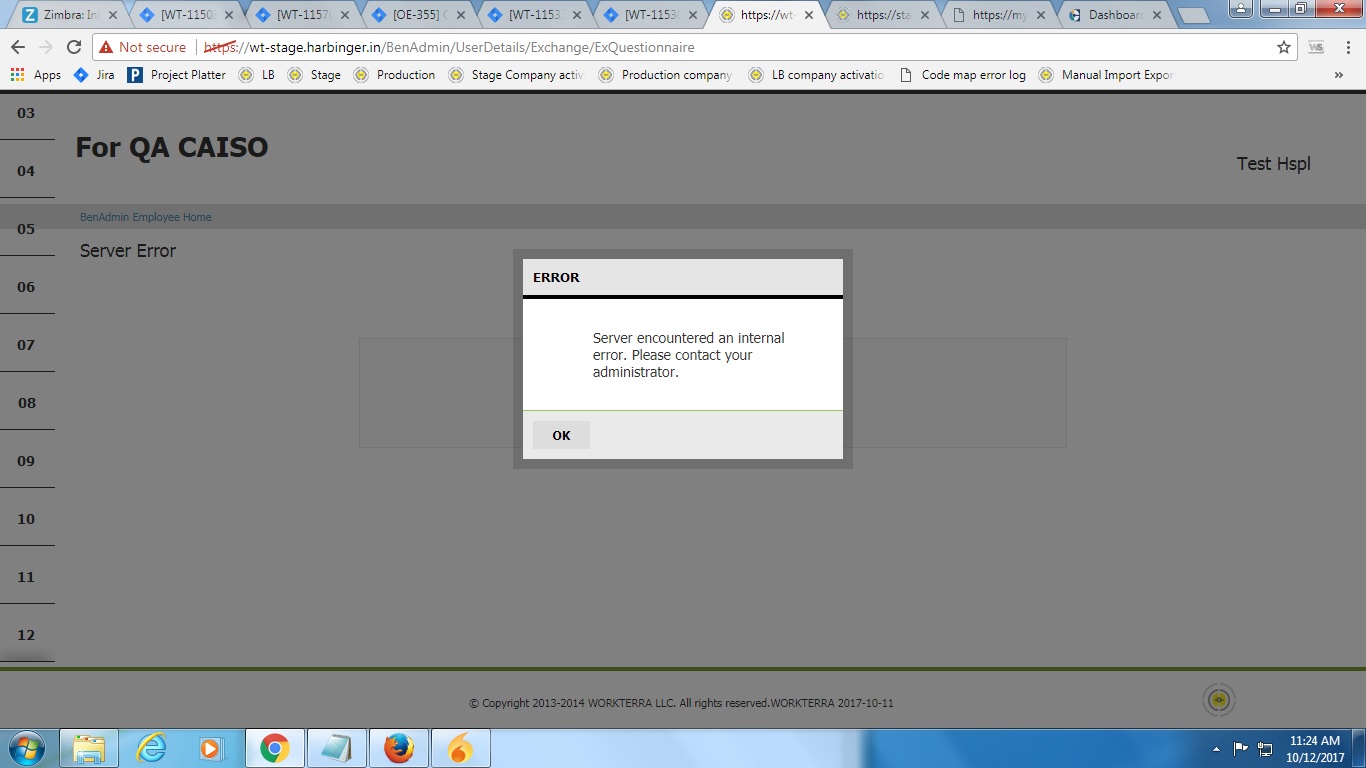1366x768 pixels.
Task: Open the Code map error log bookmark
Action: pos(962,75)
